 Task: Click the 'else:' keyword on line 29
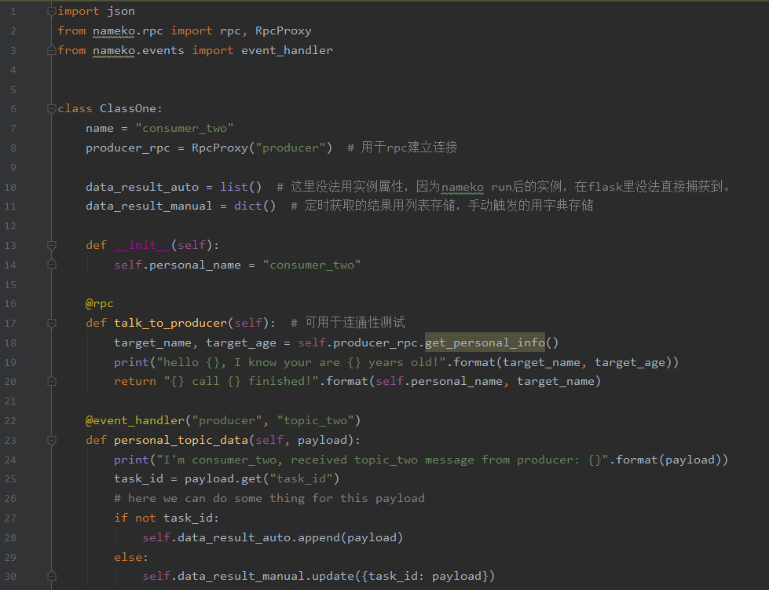click(x=131, y=557)
